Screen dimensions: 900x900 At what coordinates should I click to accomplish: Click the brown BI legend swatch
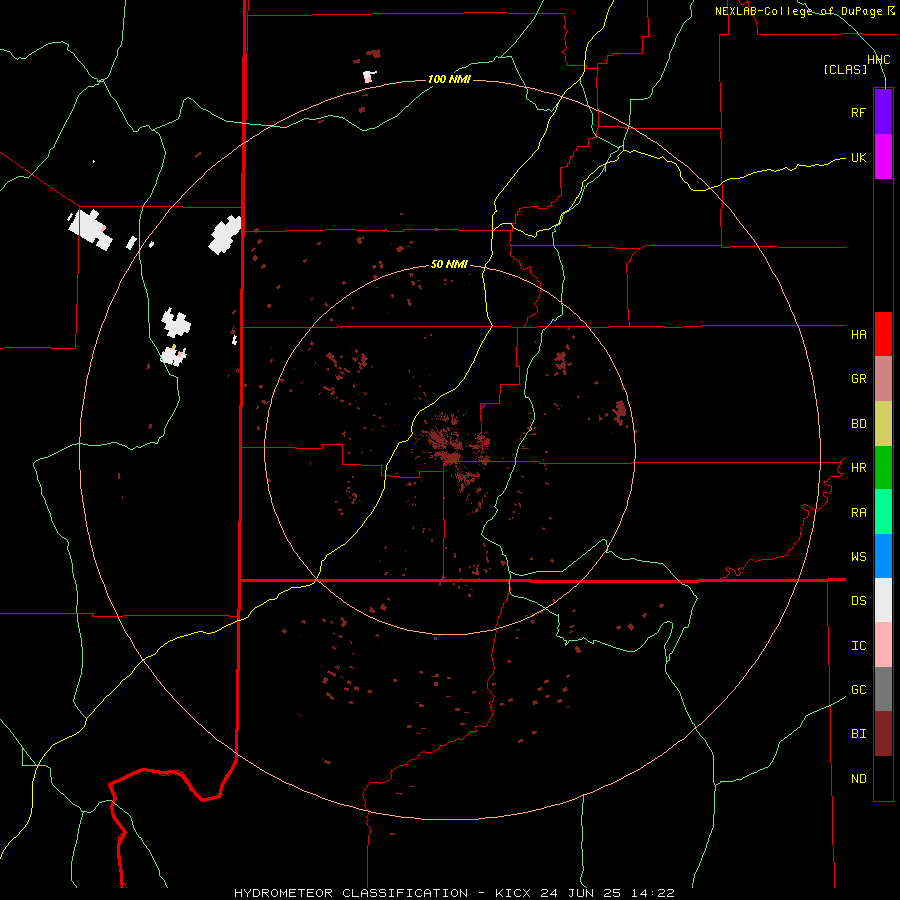coord(883,734)
